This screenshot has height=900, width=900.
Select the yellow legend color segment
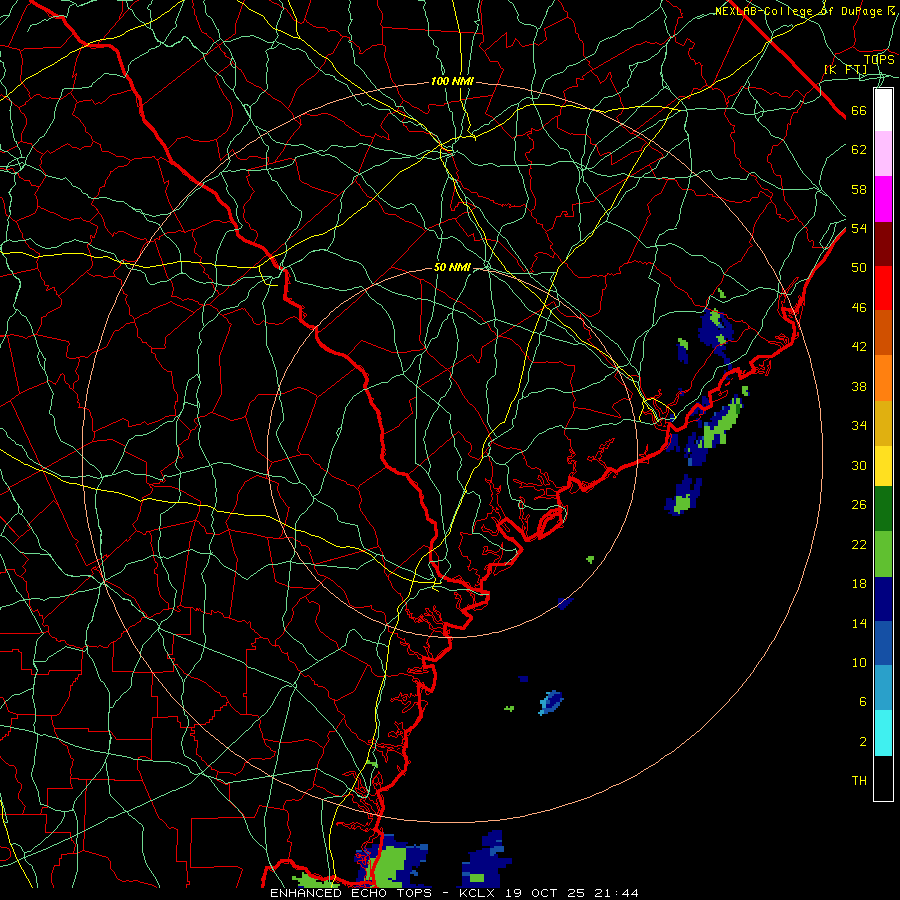(883, 466)
